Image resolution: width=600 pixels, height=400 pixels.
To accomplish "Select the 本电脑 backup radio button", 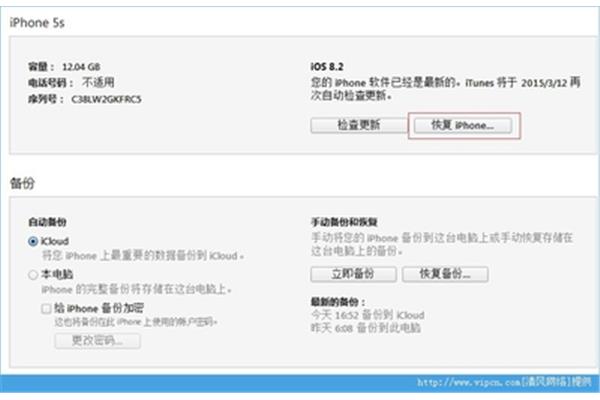I will tap(33, 274).
